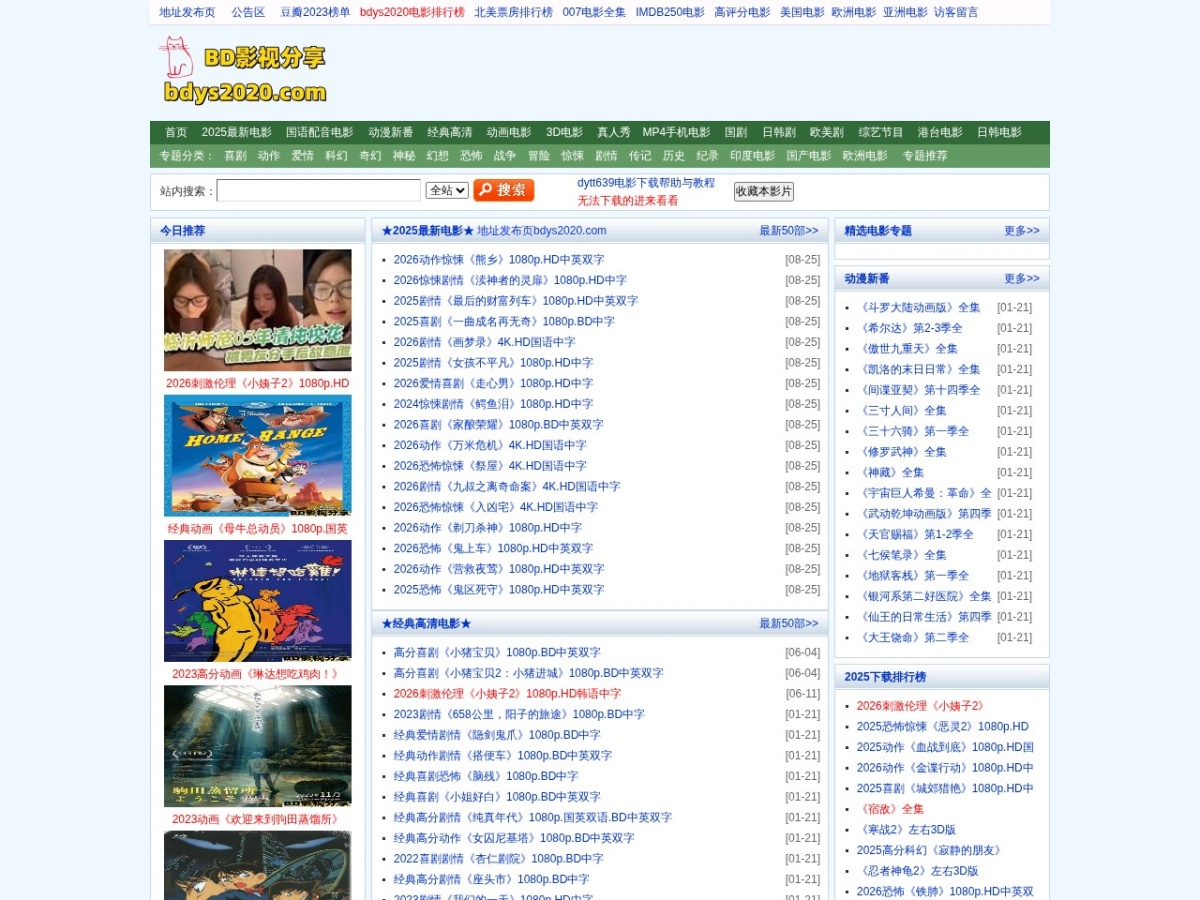Open the 无法下载的进来看看 help link
The height and width of the screenshot is (900, 1200).
tap(628, 201)
